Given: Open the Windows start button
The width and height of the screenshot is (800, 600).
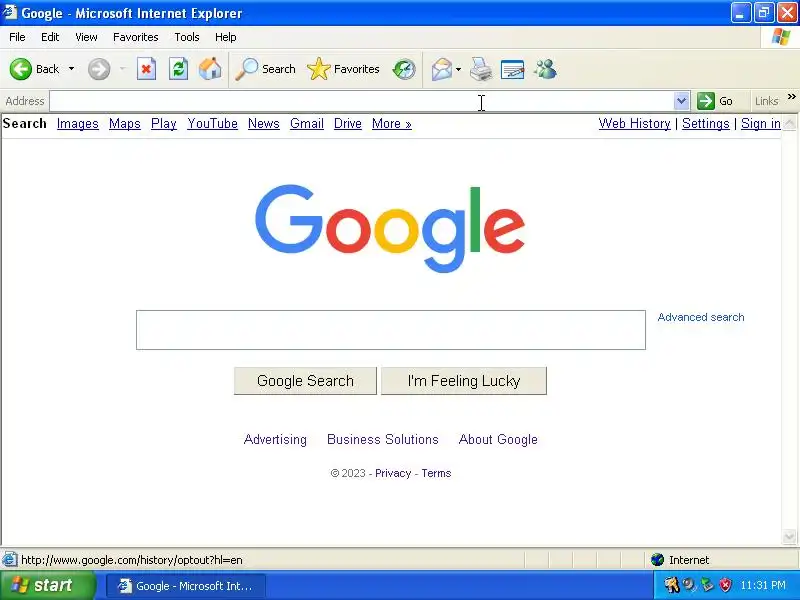Looking at the screenshot, I should pos(48,585).
